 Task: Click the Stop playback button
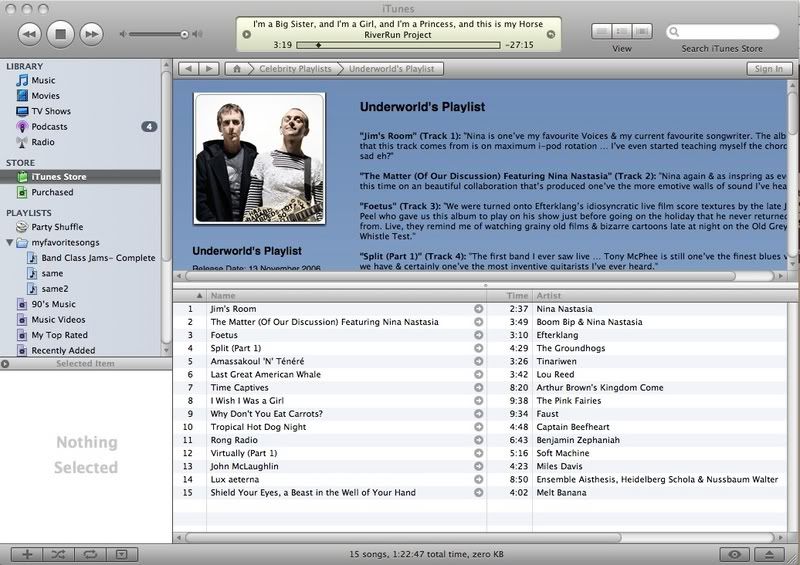click(x=60, y=34)
